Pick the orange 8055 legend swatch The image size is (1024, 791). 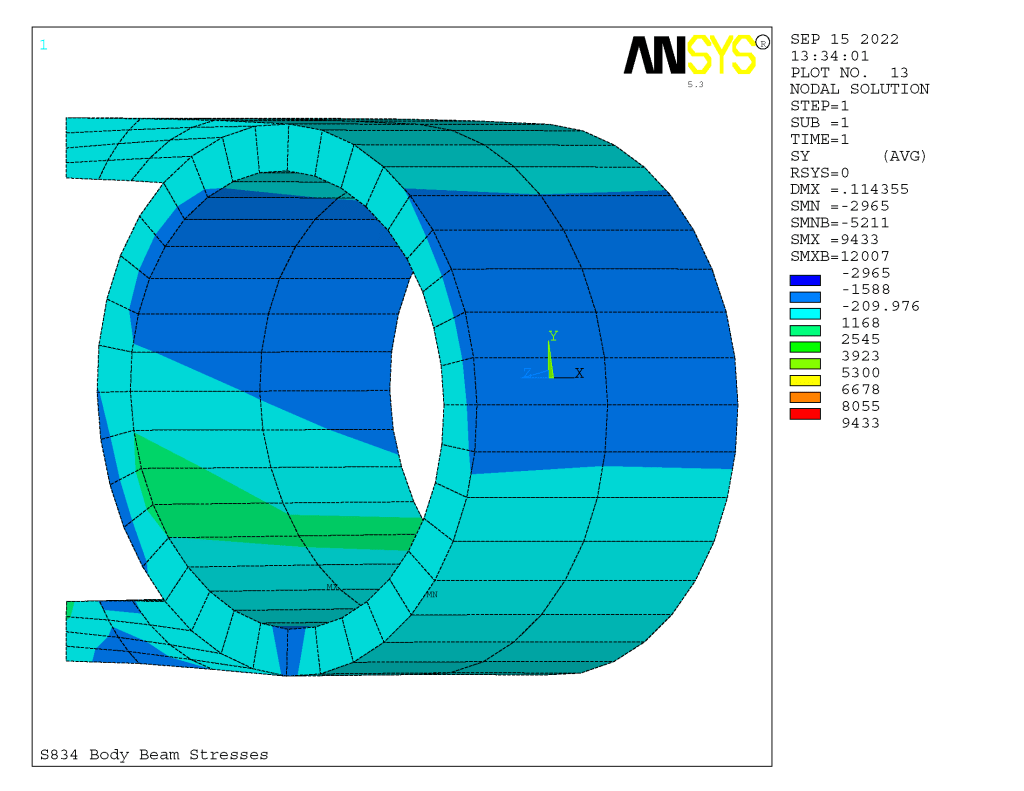[x=805, y=397]
